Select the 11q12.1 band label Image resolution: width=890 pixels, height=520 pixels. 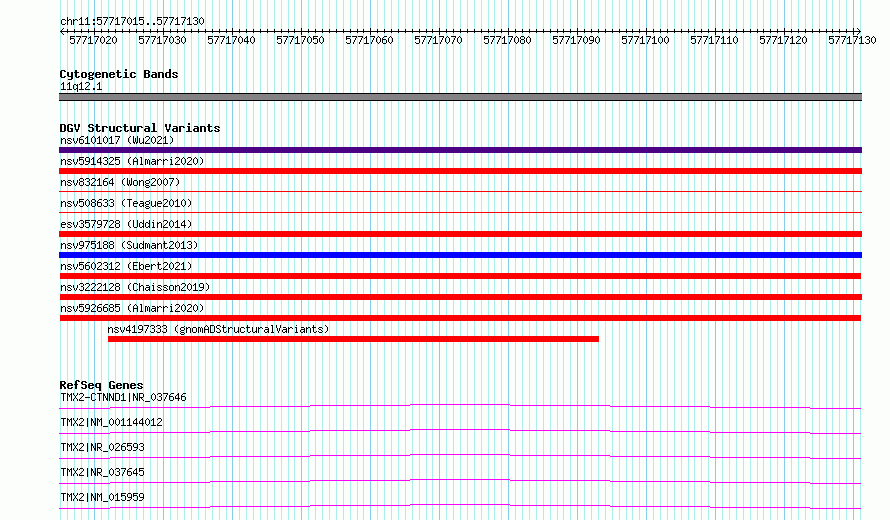point(81,87)
